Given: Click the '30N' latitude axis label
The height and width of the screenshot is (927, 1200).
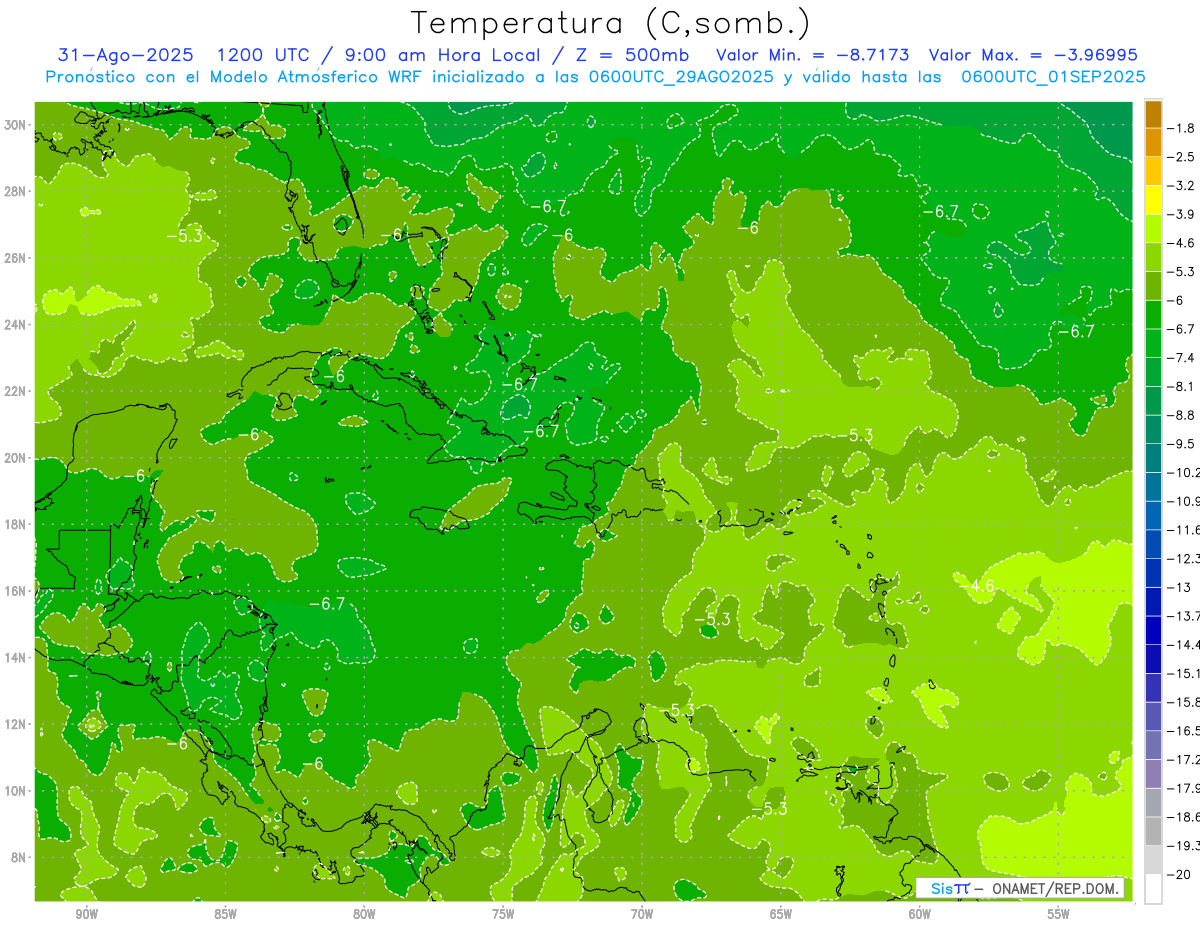Looking at the screenshot, I should (15, 125).
